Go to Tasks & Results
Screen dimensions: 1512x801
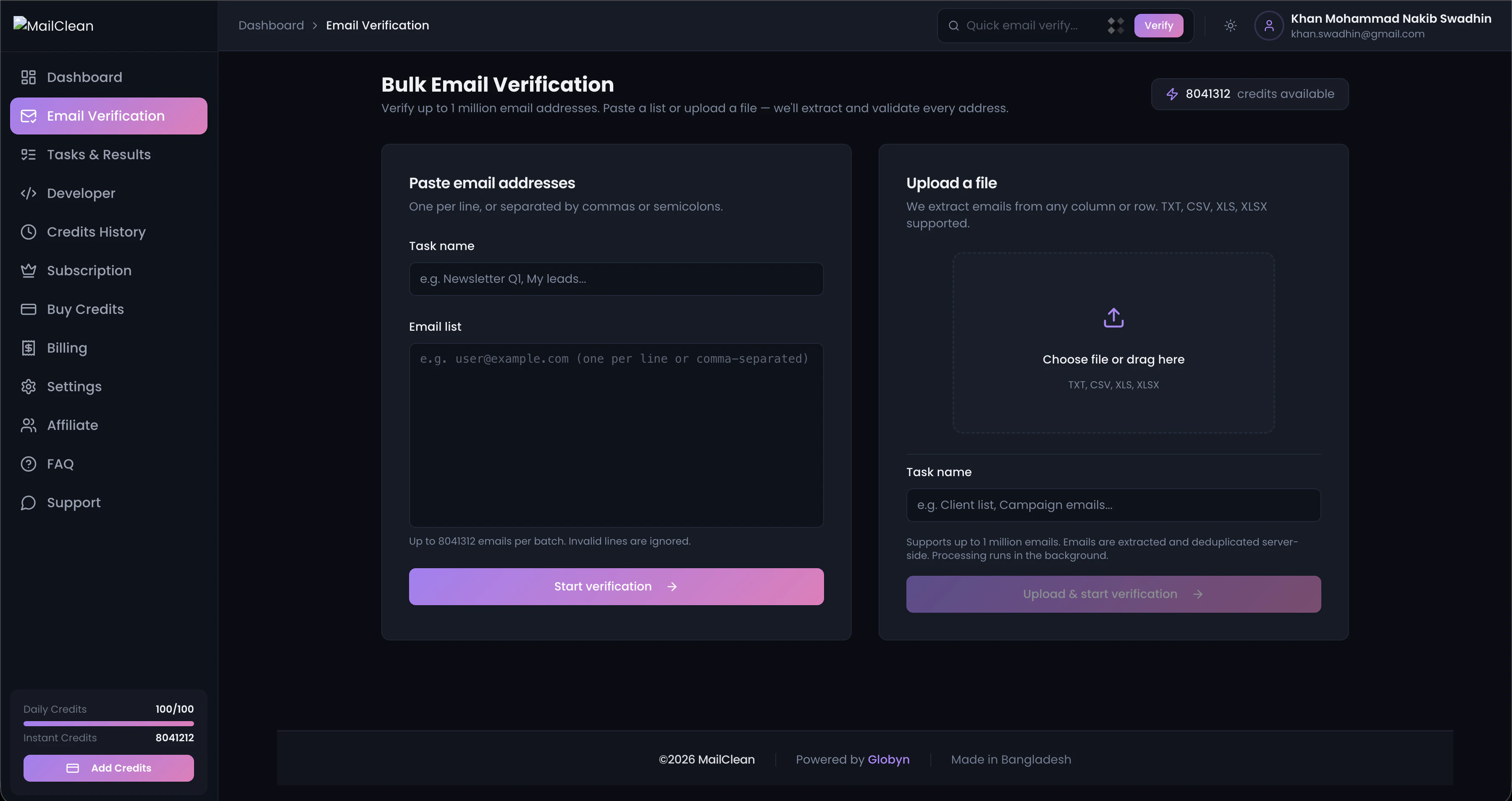(x=99, y=155)
